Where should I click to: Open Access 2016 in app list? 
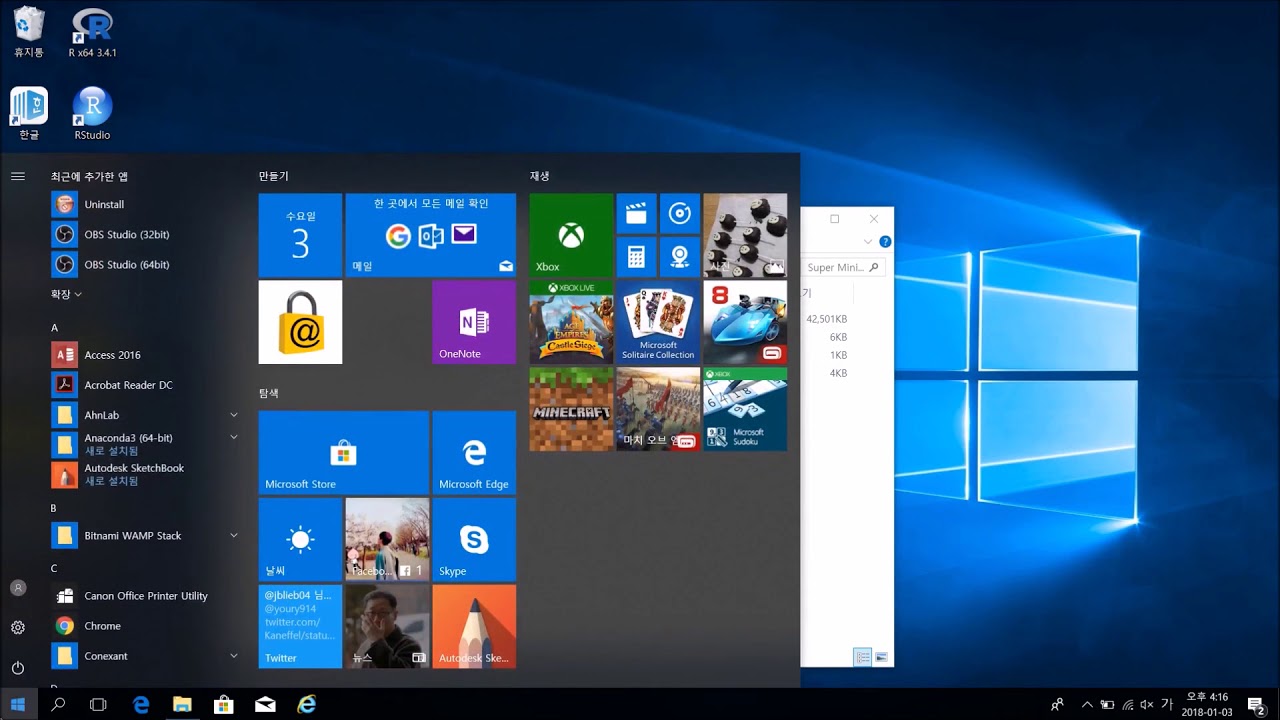[148, 355]
